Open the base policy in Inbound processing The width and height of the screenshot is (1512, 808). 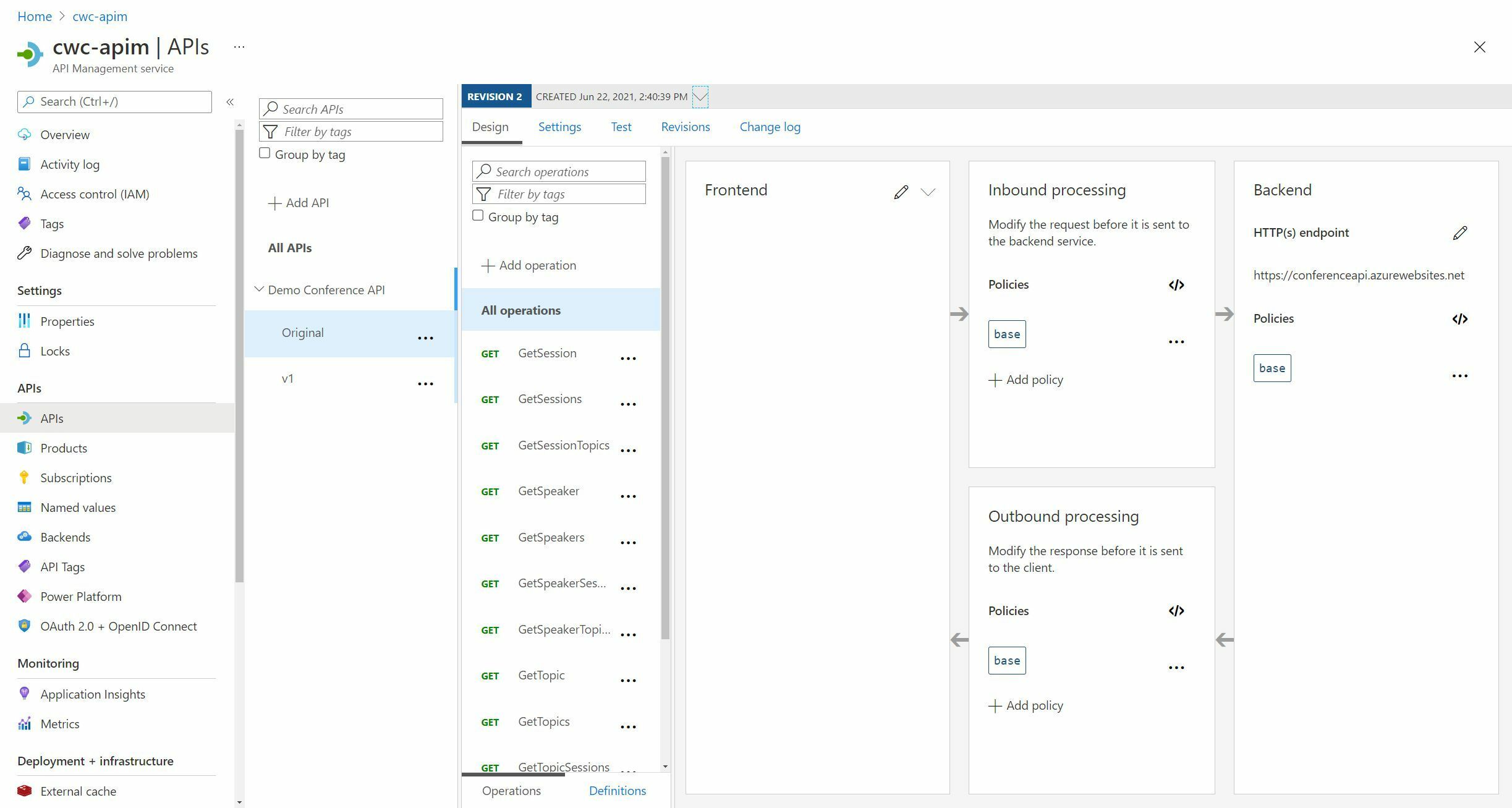1006,334
